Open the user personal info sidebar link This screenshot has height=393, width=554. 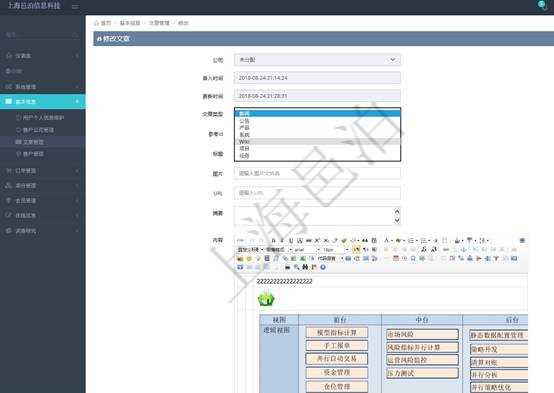pos(42,117)
